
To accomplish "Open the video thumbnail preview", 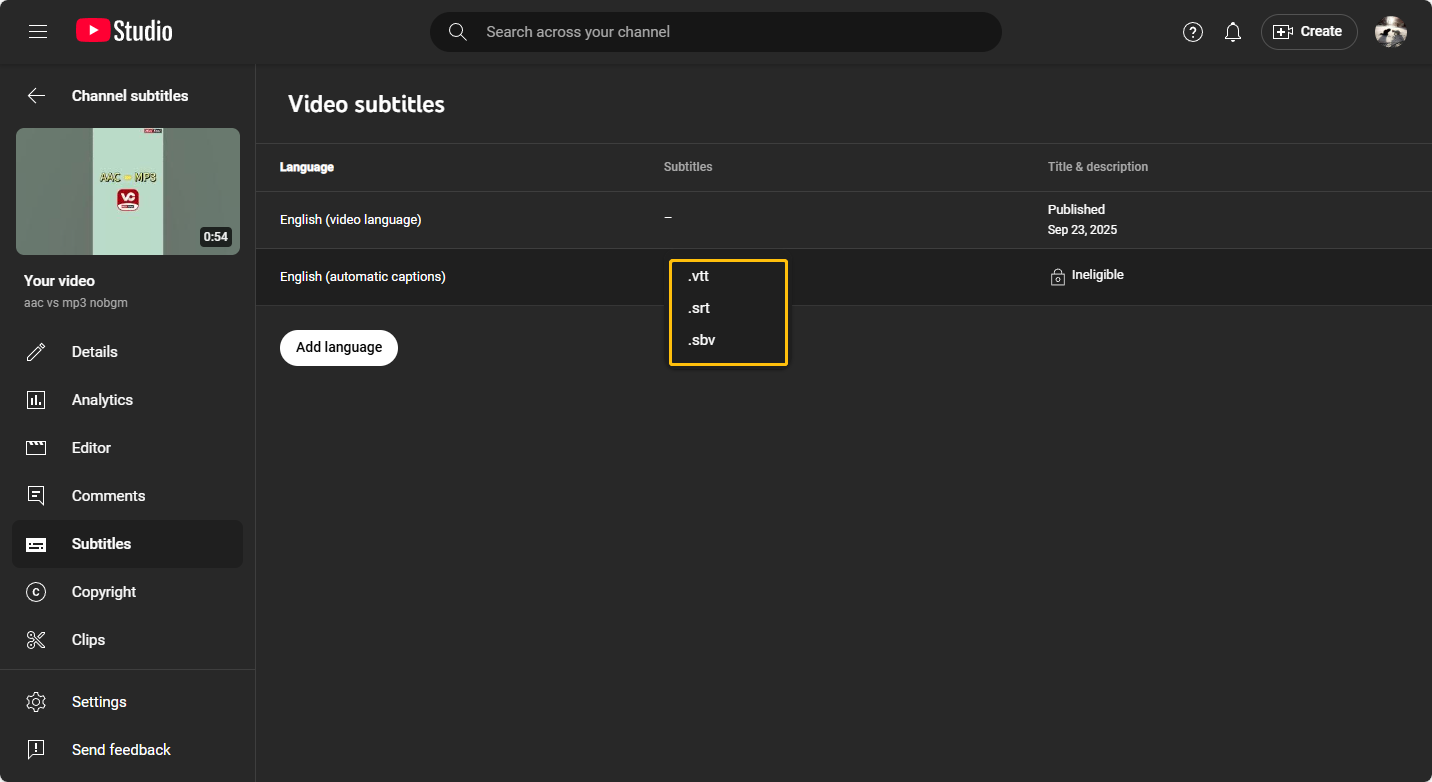I will click(128, 191).
